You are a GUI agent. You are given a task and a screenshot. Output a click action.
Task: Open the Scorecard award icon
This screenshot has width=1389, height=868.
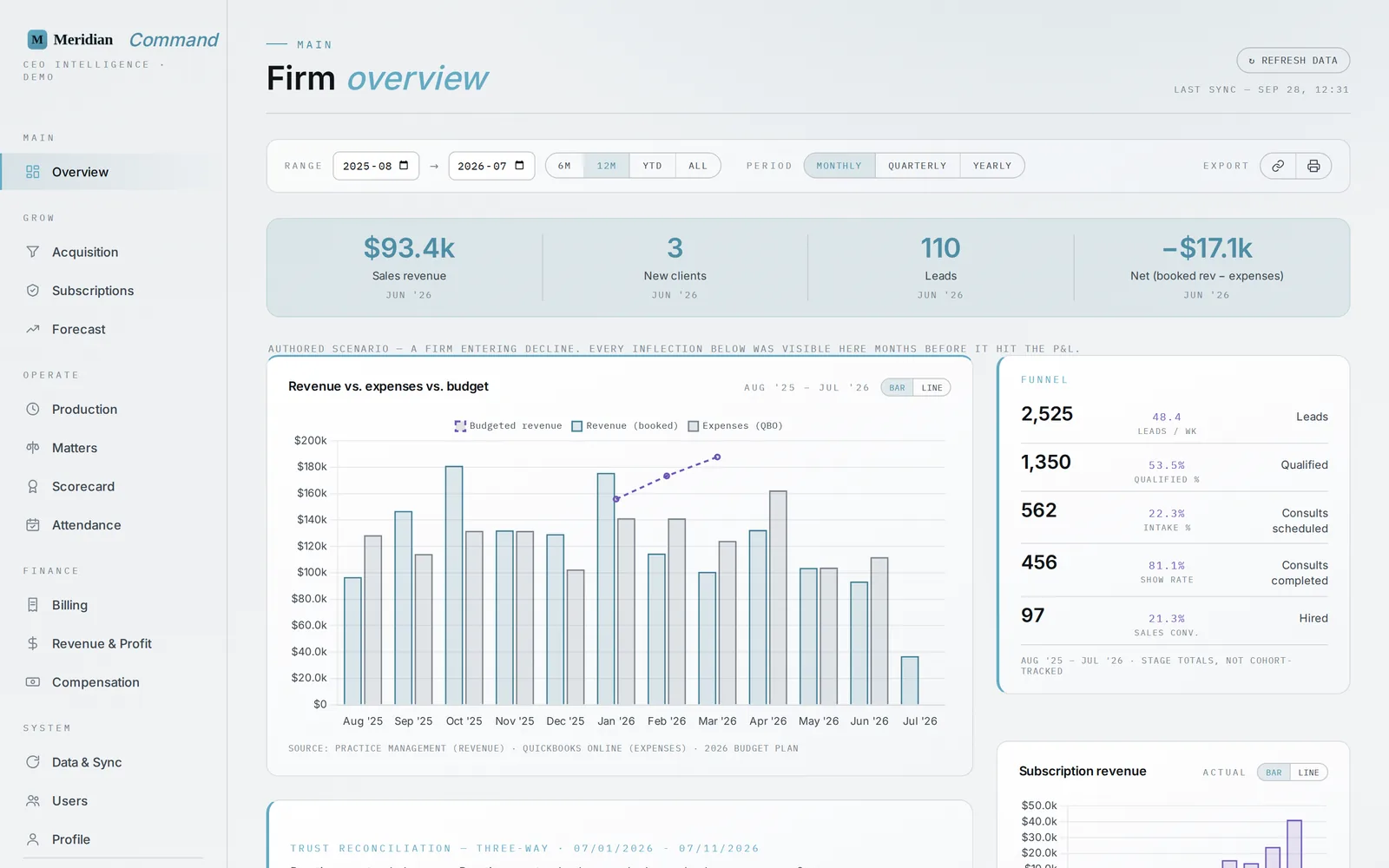pos(33,486)
